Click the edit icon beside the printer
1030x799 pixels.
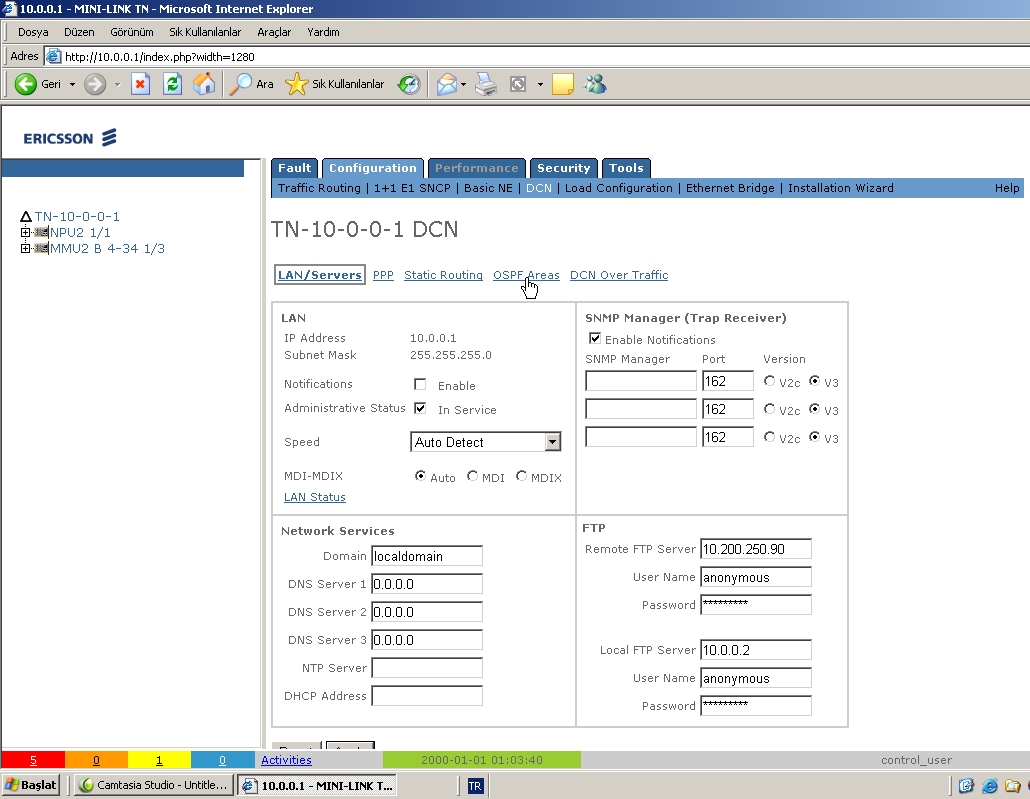pyautogui.click(x=518, y=84)
